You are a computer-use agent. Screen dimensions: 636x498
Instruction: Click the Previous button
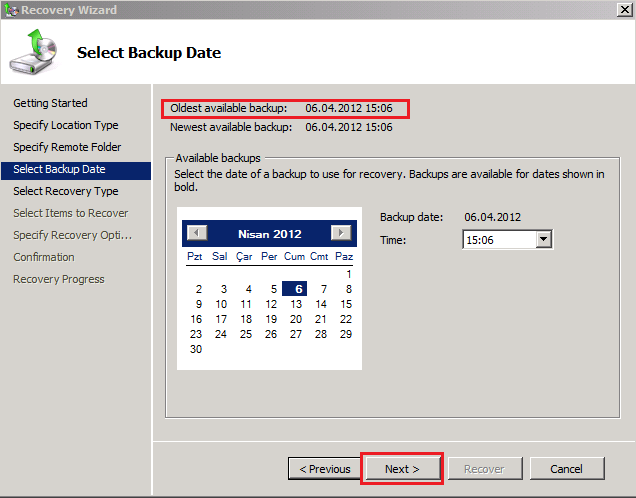[x=320, y=469]
